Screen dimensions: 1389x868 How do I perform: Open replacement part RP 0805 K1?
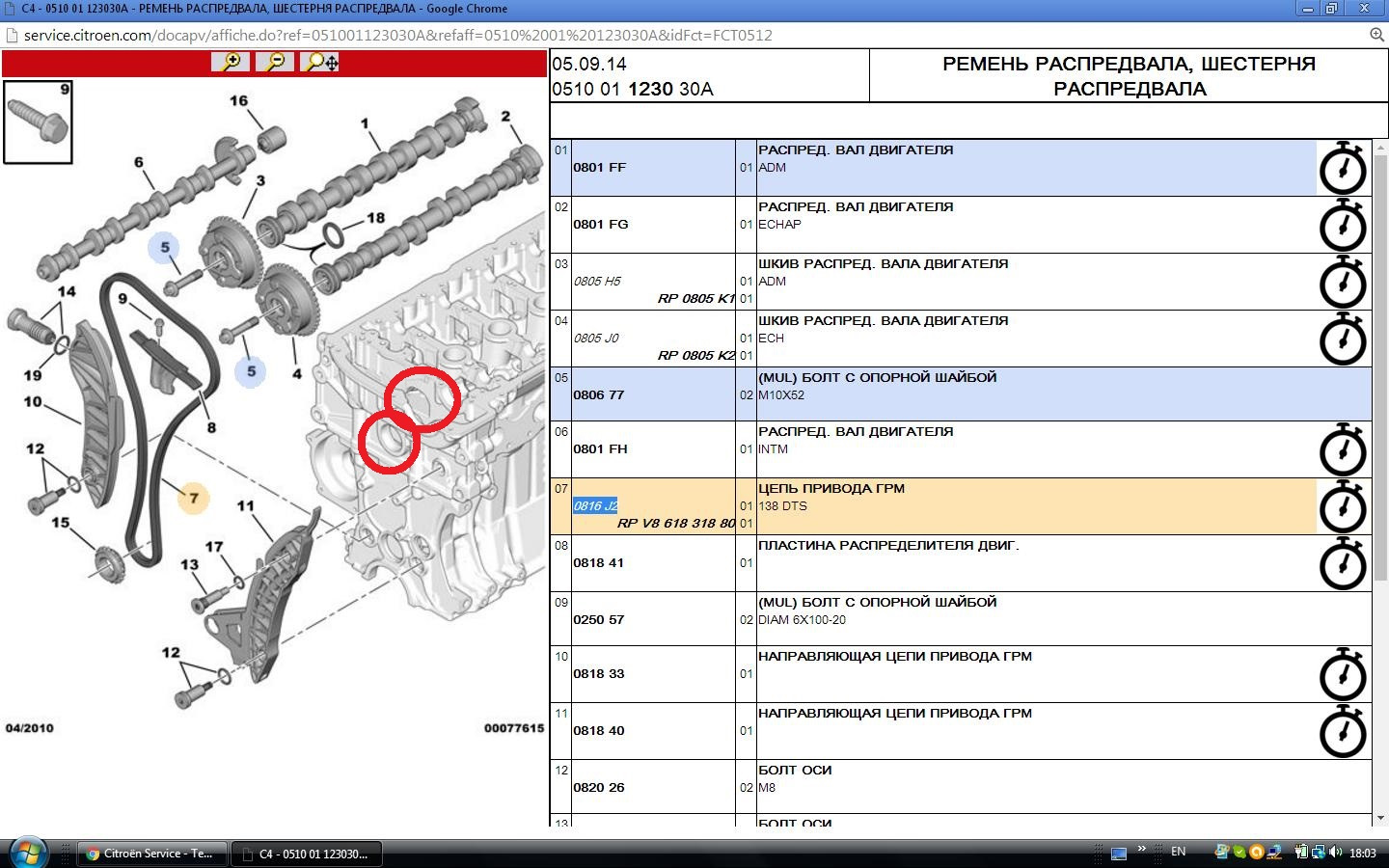(696, 299)
